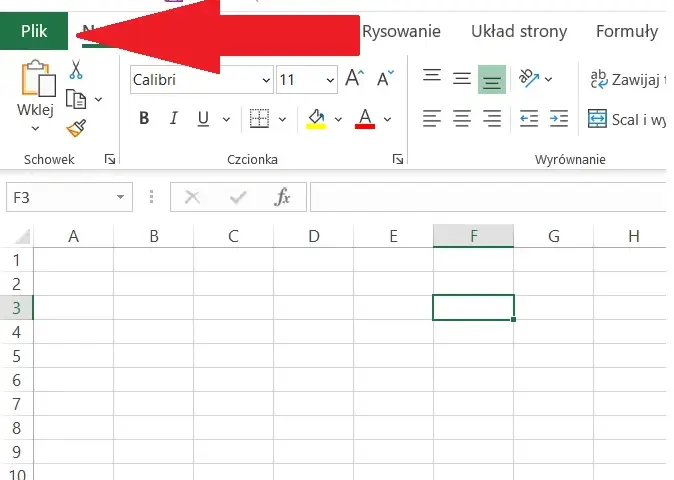Viewport: 674px width, 480px height.
Task: Open fill color dropdown arrow
Action: [339, 119]
